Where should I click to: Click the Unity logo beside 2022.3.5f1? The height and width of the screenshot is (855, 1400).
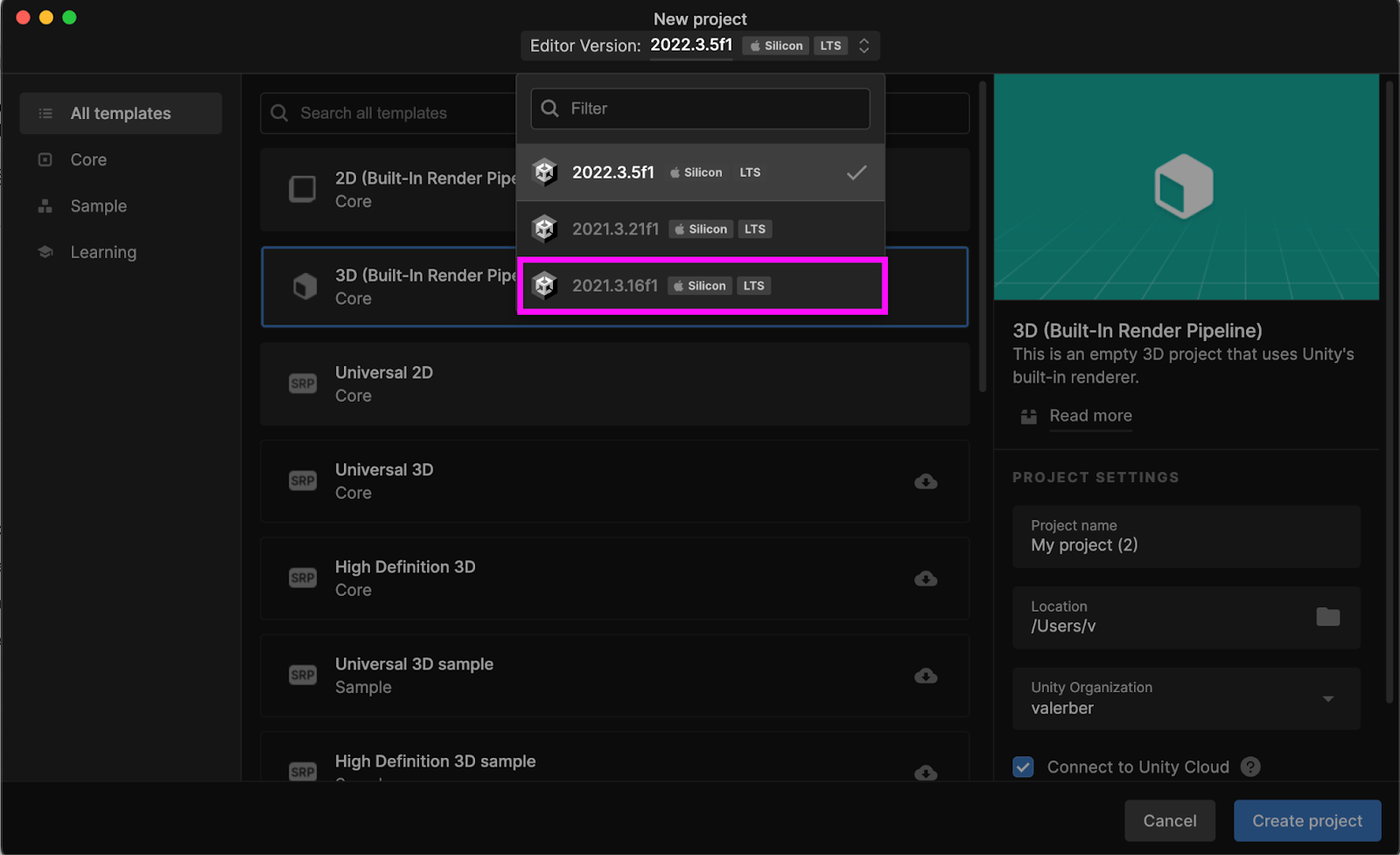545,172
